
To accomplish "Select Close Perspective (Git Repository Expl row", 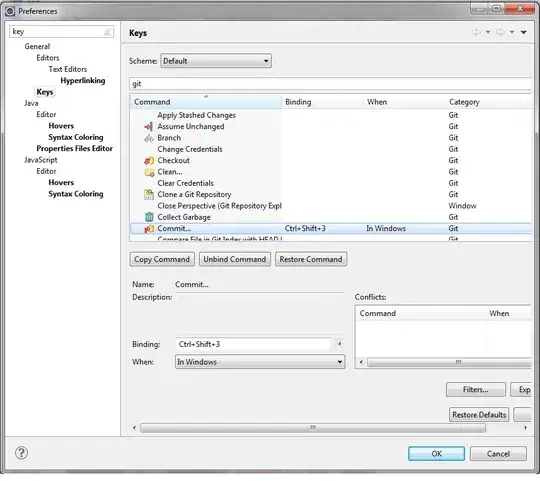I will pos(331,206).
